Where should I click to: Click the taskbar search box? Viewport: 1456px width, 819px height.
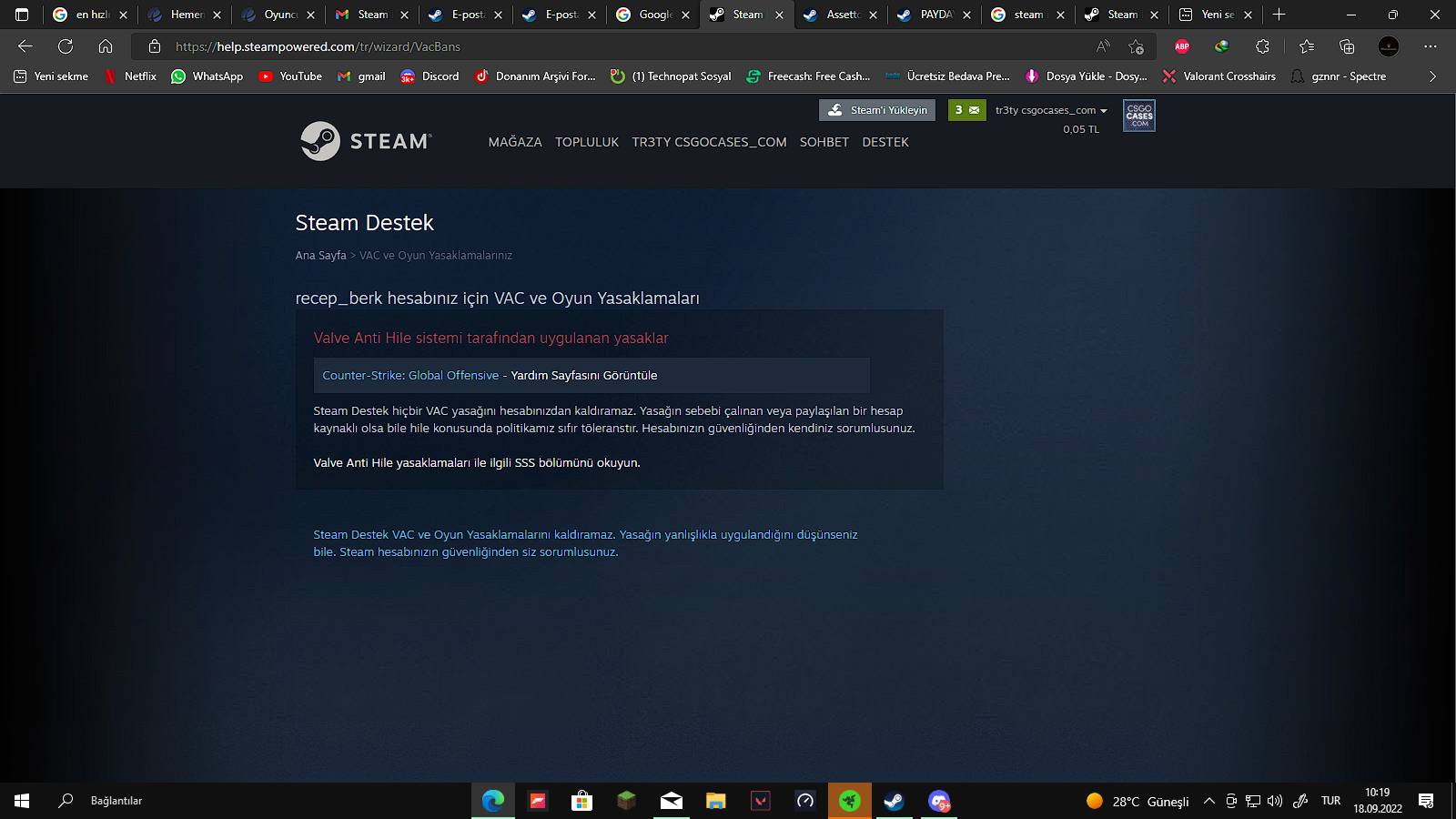(x=100, y=801)
